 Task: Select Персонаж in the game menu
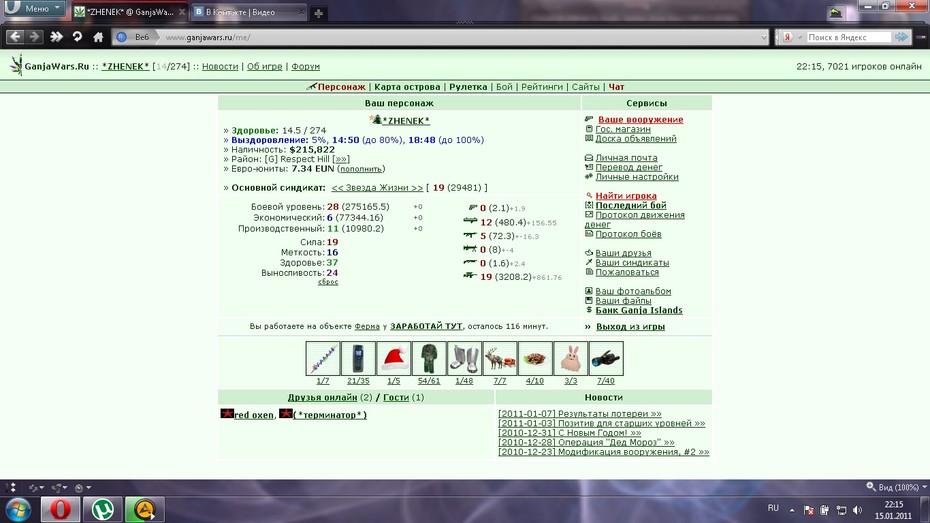(x=342, y=87)
